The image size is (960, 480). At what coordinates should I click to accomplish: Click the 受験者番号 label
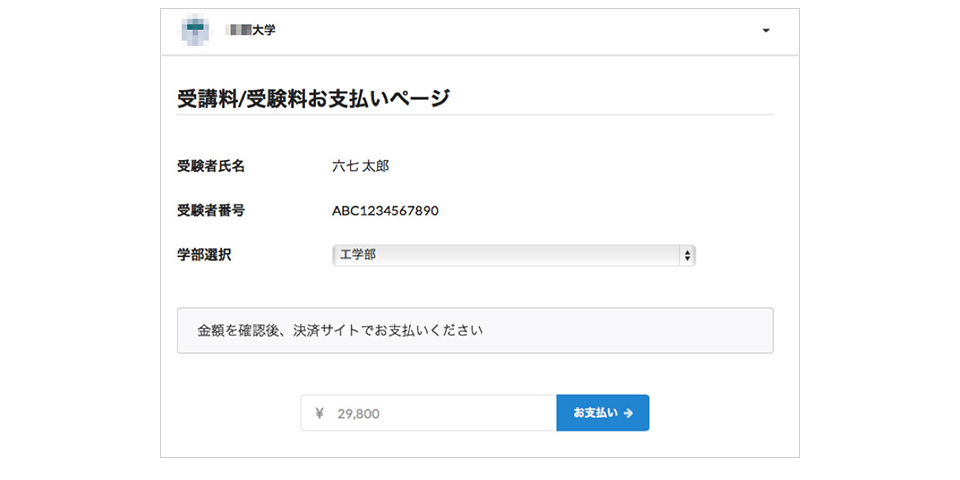point(211,211)
